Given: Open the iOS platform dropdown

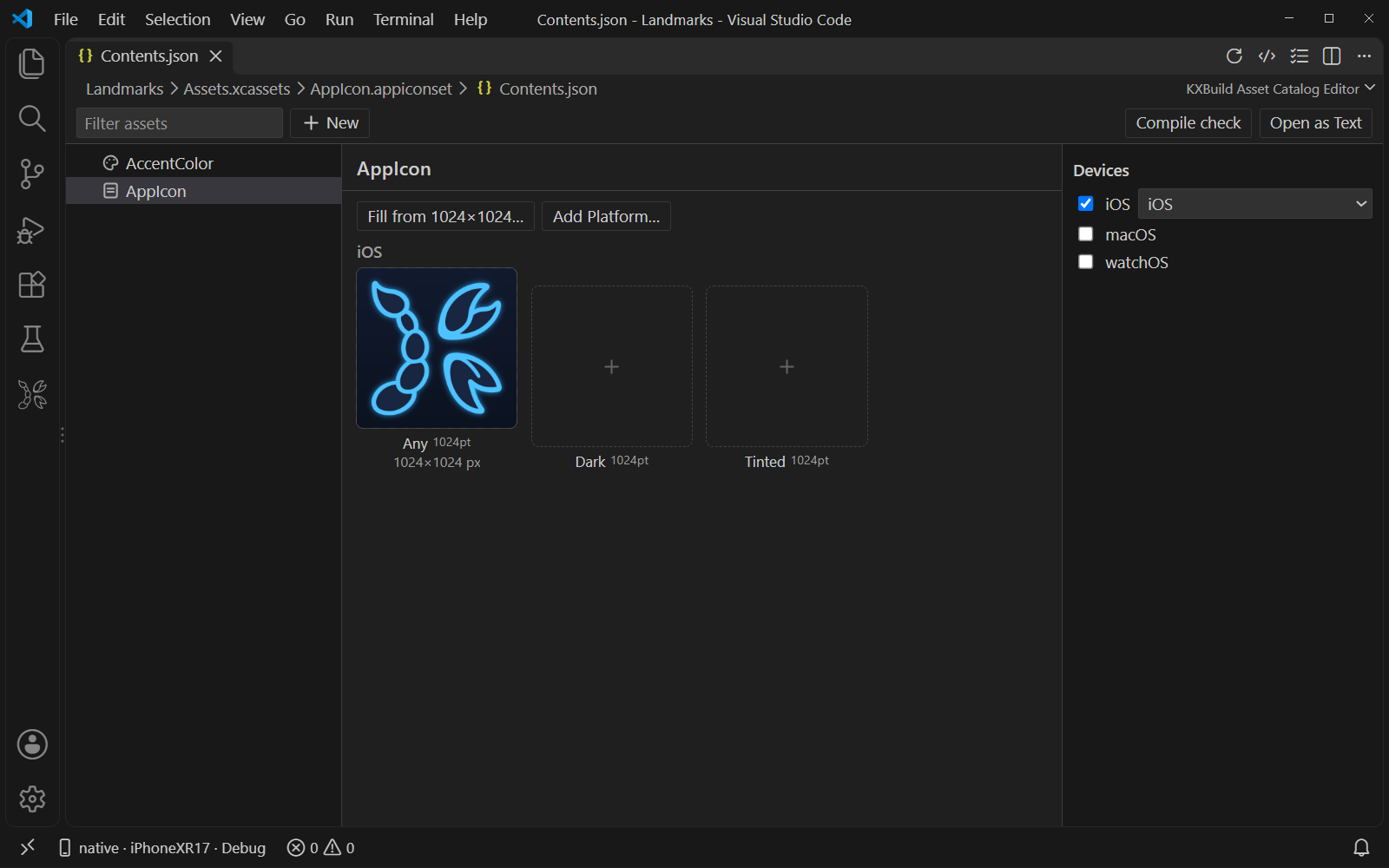Looking at the screenshot, I should [x=1254, y=204].
